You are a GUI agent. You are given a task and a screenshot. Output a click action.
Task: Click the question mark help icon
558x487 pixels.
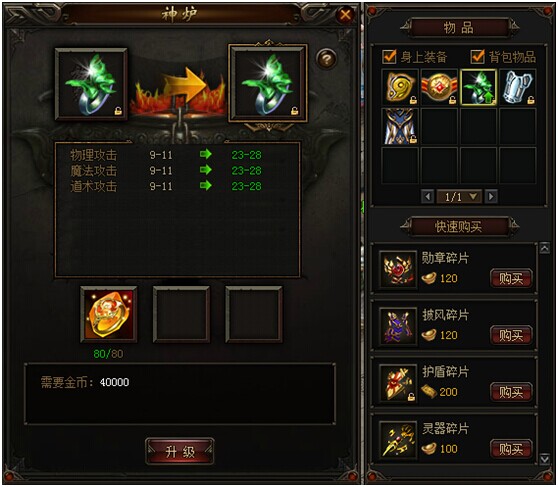click(326, 58)
